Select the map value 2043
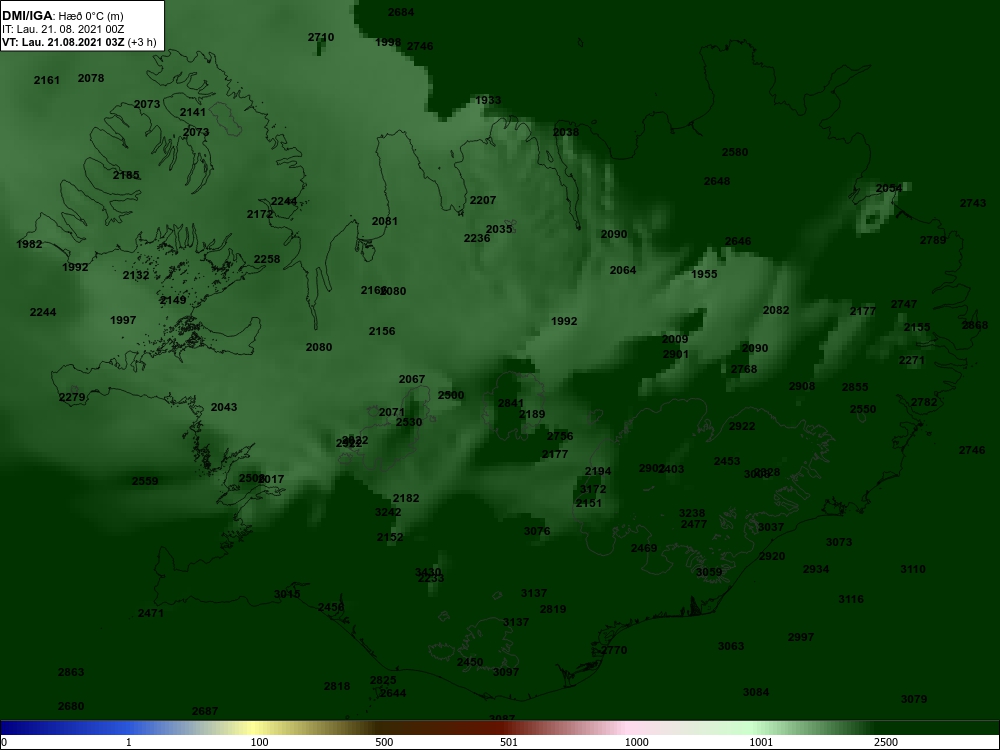 [224, 408]
